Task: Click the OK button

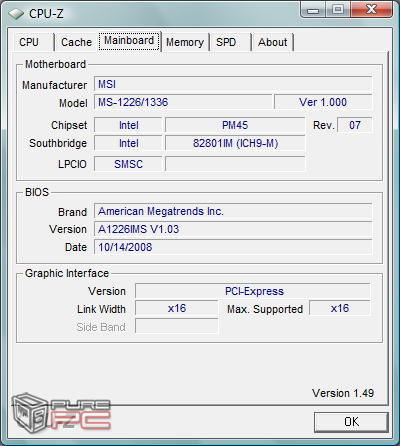Action: [x=351, y=422]
